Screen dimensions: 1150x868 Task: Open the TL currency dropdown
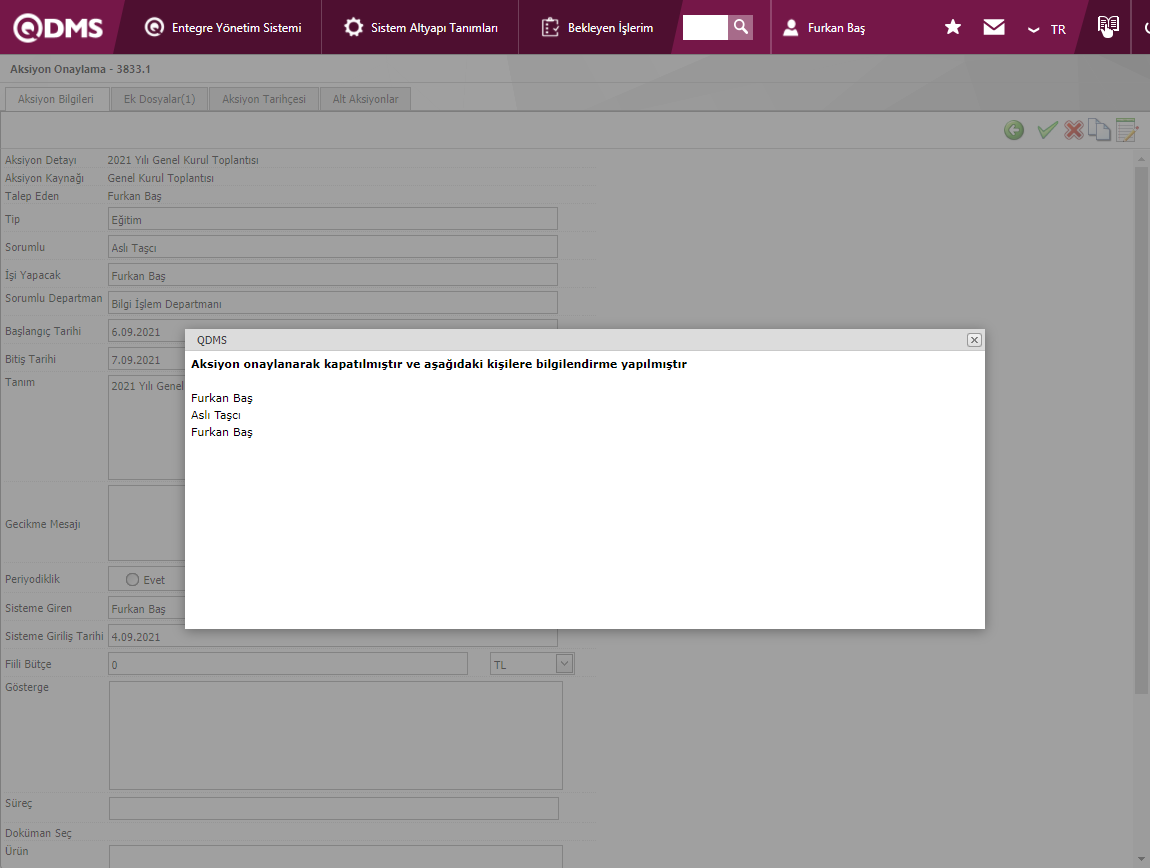[x=564, y=663]
